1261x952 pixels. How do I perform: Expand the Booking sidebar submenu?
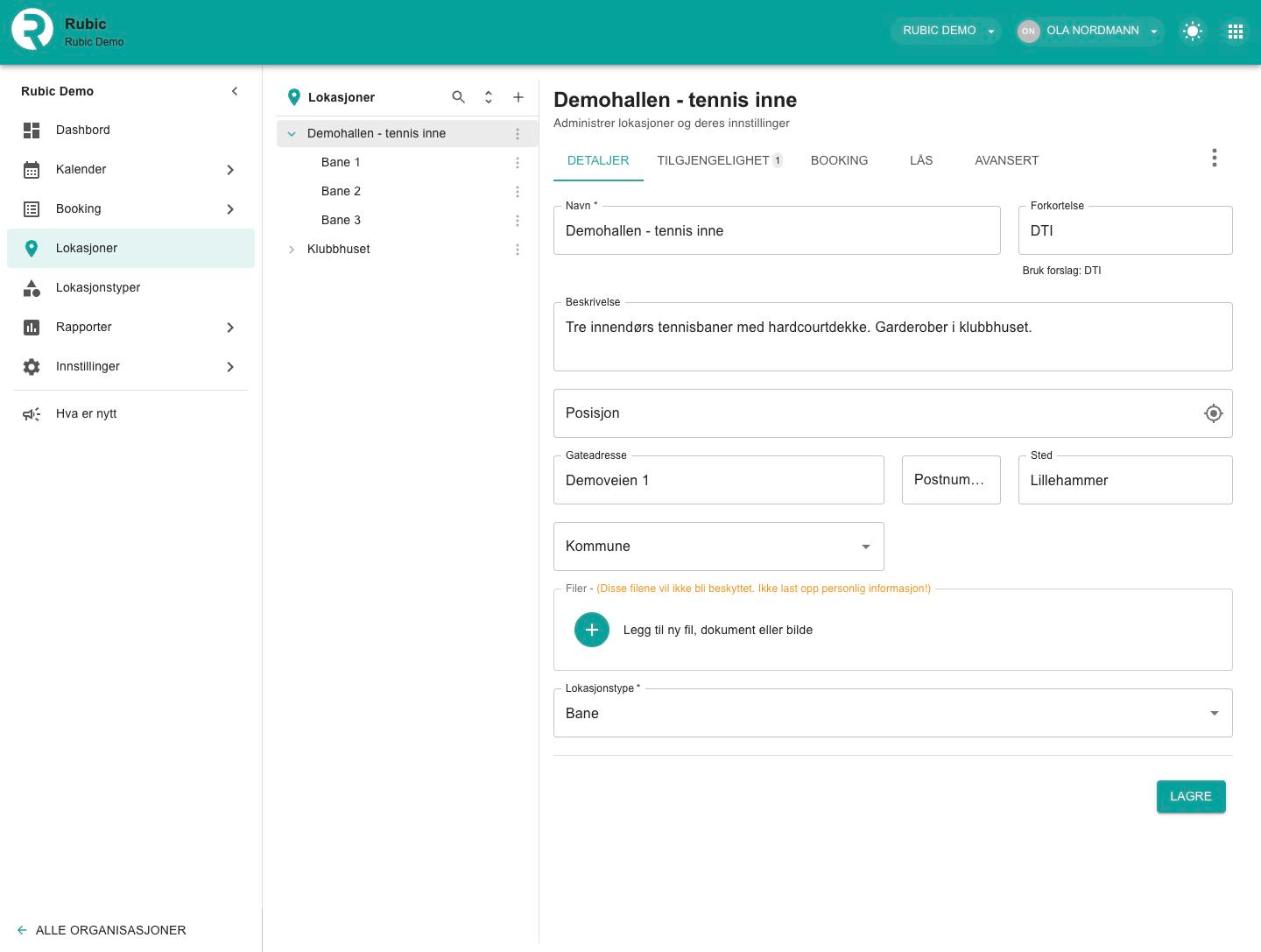pos(230,209)
